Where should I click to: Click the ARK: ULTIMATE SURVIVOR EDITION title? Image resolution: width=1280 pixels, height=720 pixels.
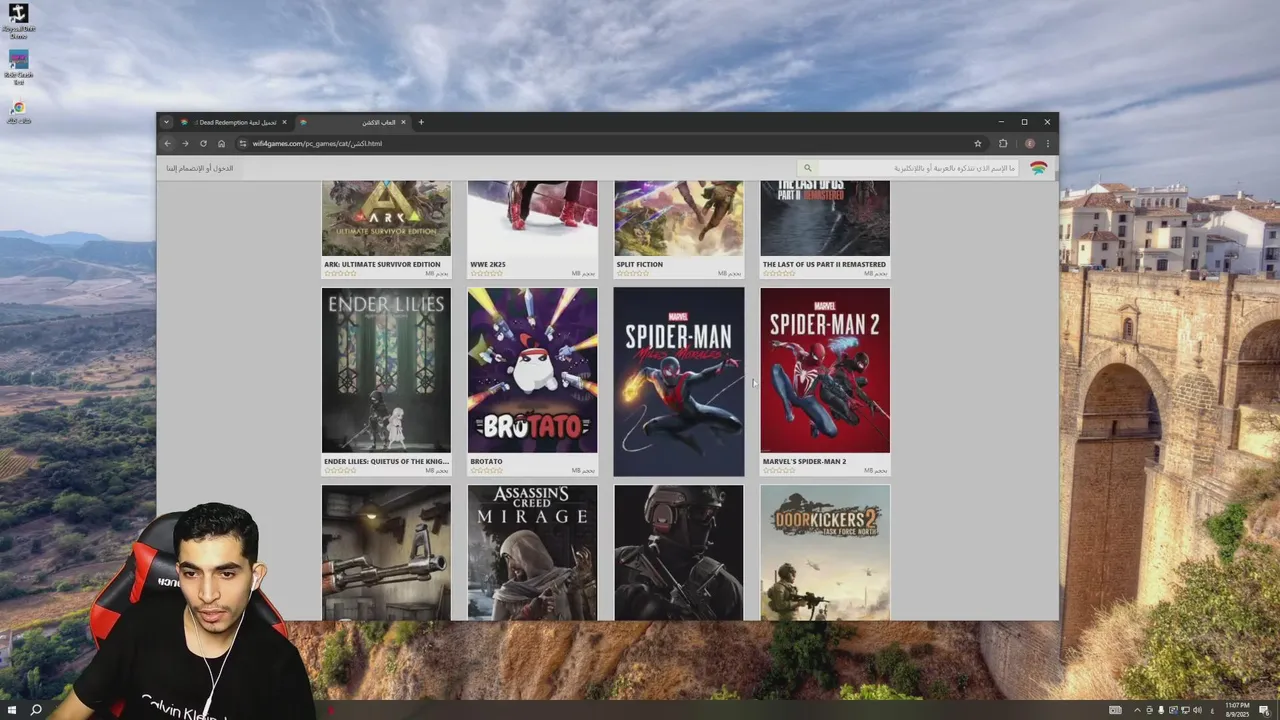pos(382,265)
